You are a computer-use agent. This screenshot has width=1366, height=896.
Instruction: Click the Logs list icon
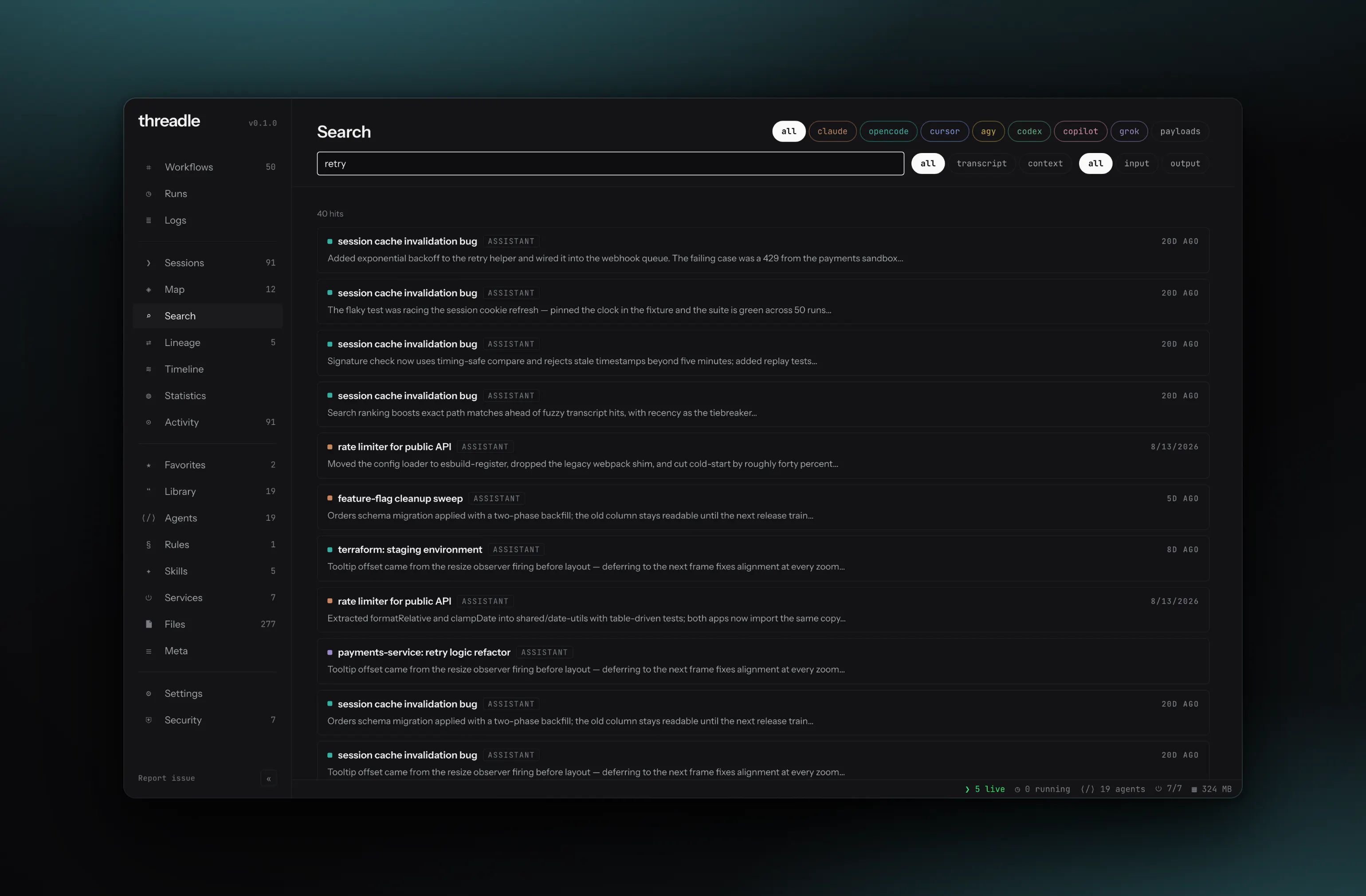[x=149, y=220]
